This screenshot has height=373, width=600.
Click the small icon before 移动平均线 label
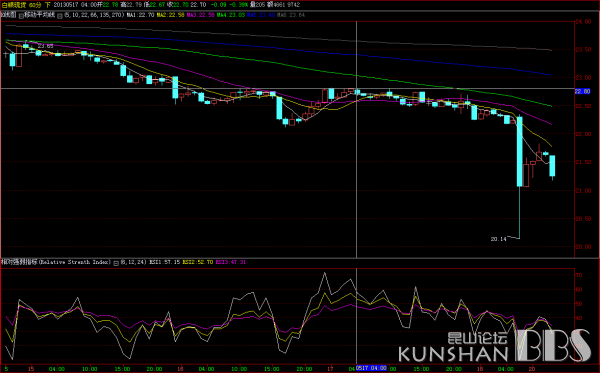pos(21,15)
